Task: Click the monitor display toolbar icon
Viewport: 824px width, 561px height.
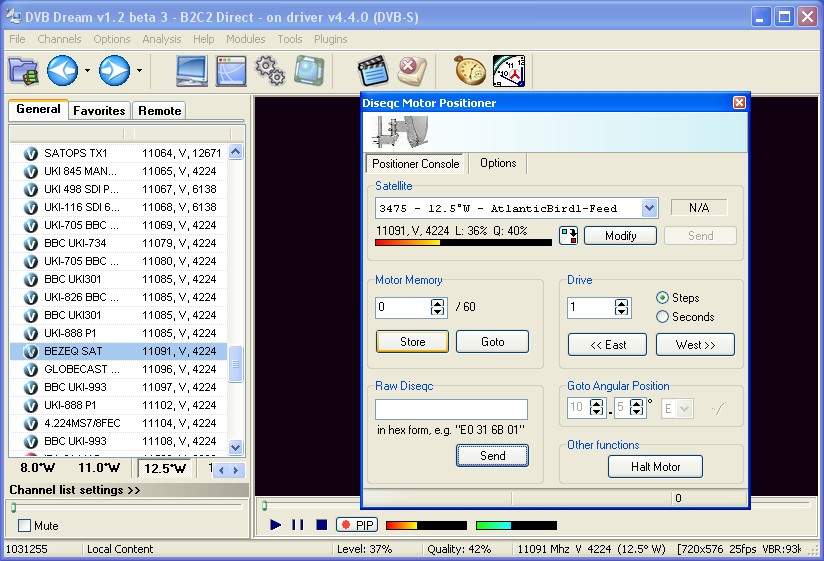Action: pos(192,70)
